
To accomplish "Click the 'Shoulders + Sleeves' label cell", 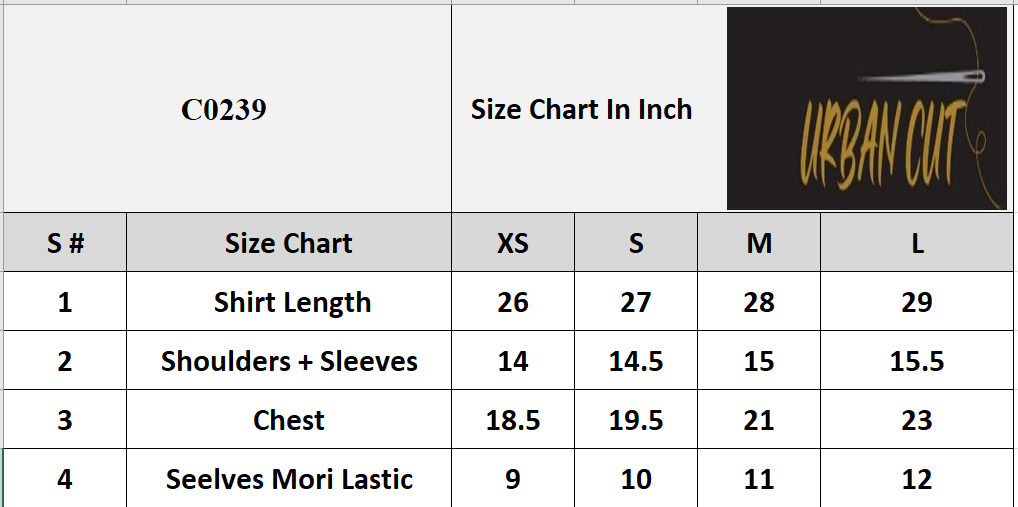I will point(289,361).
